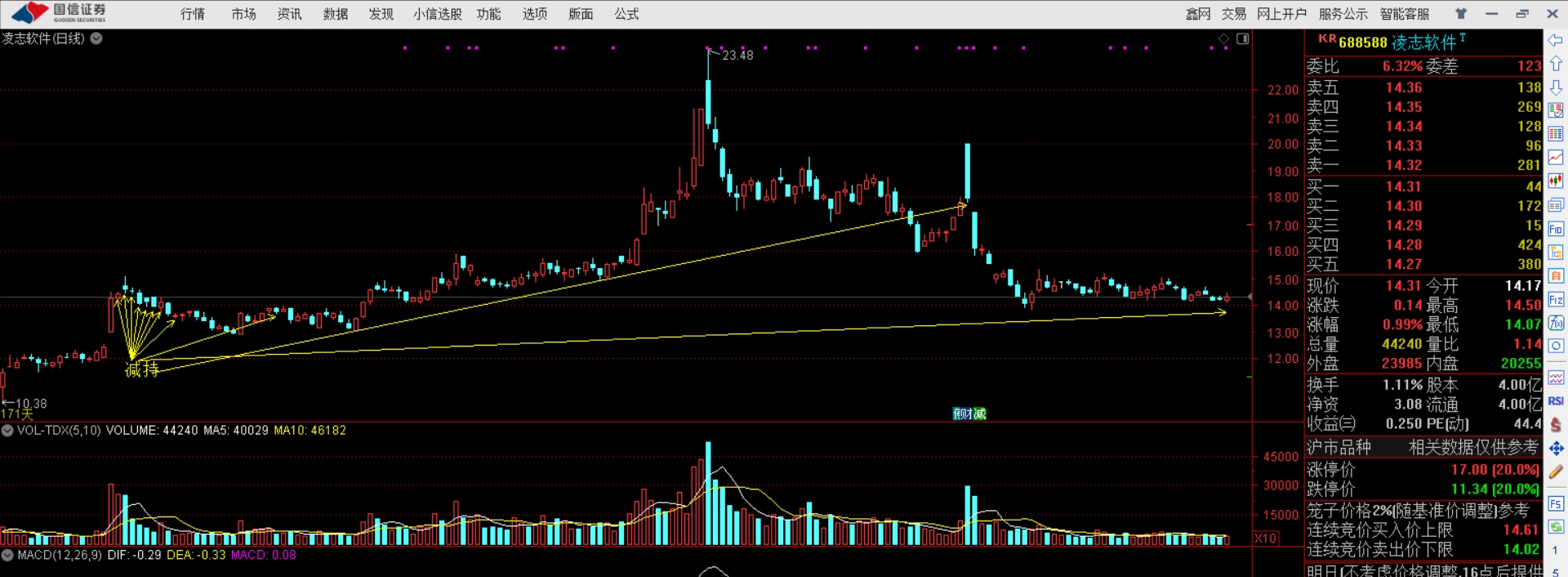Open the yellow tree structure icon
This screenshot has width=1568, height=577.
click(x=1556, y=253)
